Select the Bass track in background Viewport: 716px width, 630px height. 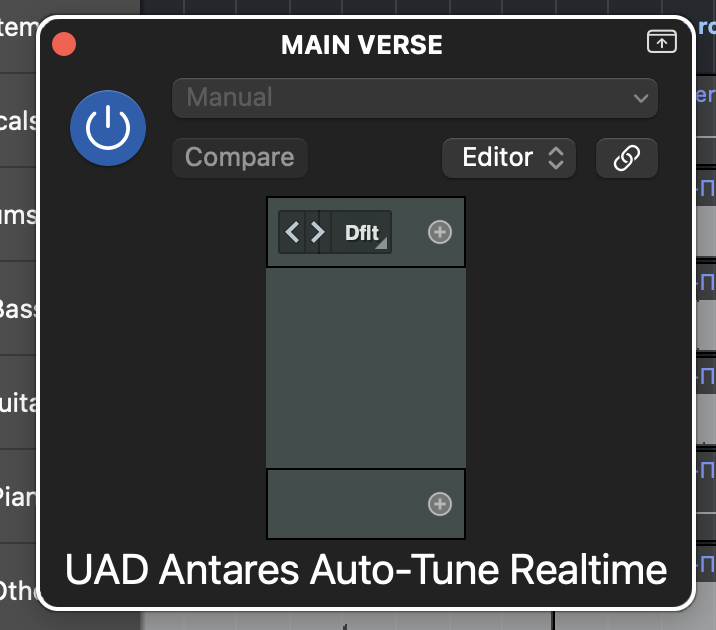tap(19, 308)
